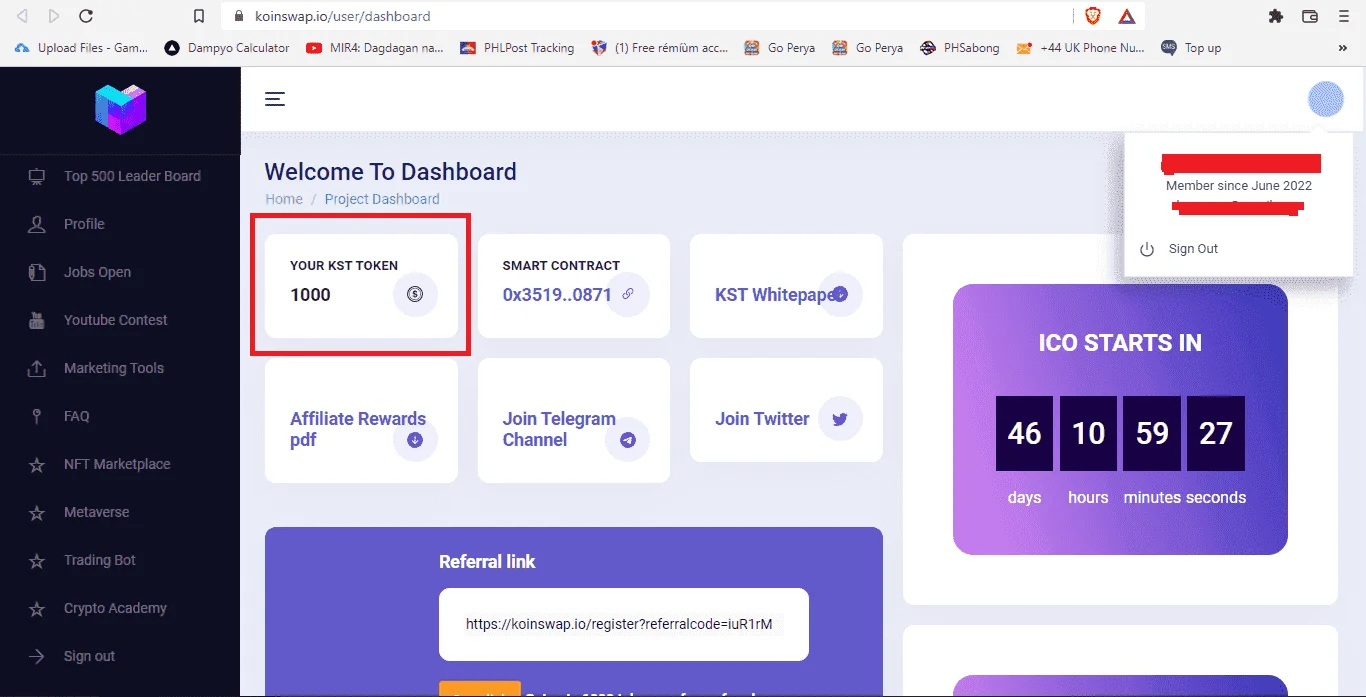Click the browser forward arrow
Screen dimensions: 1366x697
[x=53, y=16]
